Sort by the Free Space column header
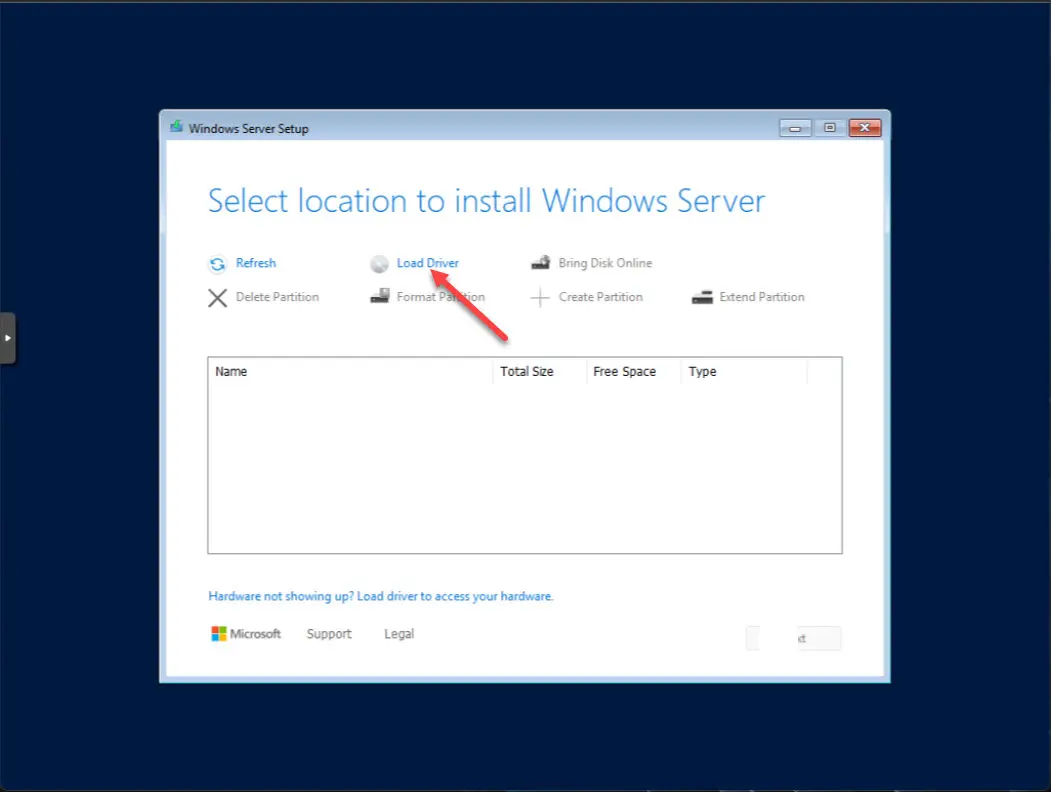 pos(633,371)
